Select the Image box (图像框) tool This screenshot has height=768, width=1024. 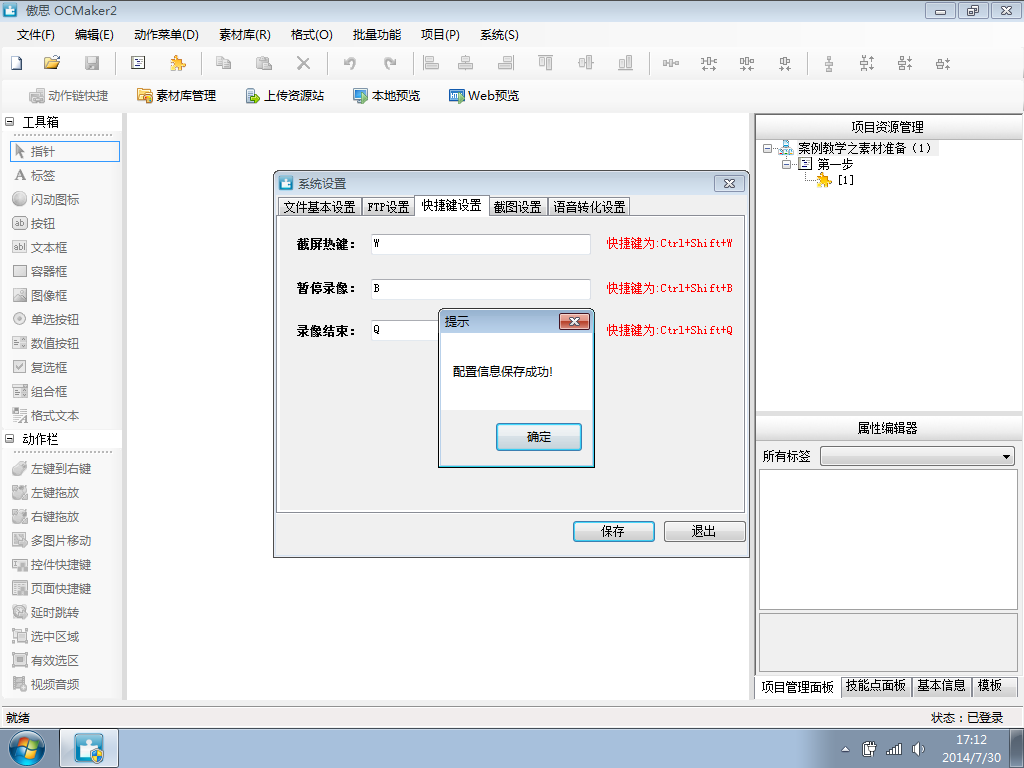[x=40, y=296]
